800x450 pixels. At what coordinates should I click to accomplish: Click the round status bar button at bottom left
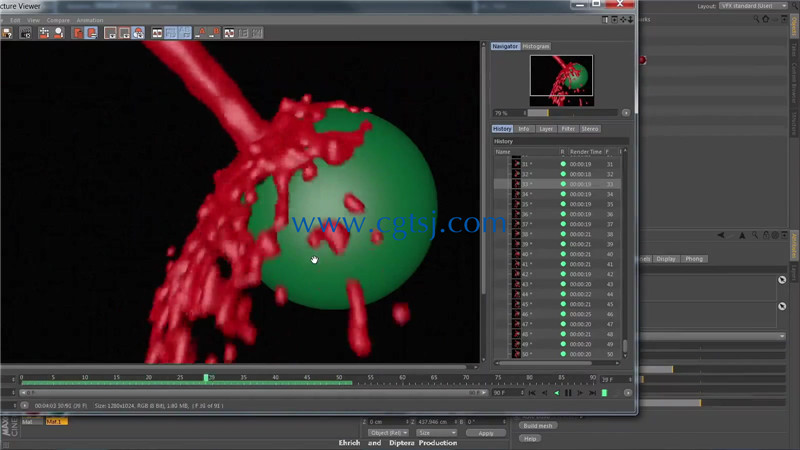coord(24,406)
